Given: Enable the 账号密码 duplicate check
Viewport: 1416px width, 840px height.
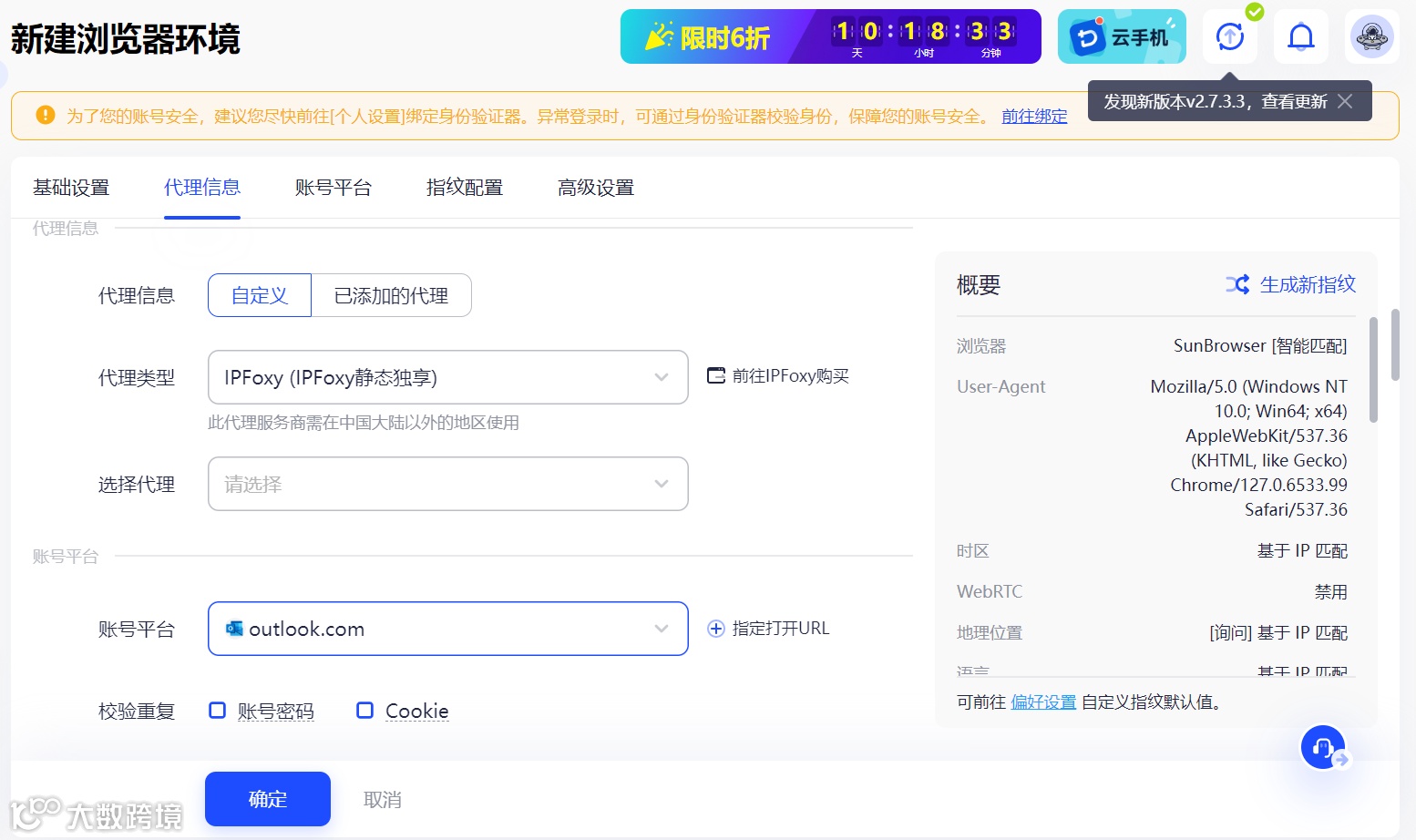Looking at the screenshot, I should click(218, 711).
